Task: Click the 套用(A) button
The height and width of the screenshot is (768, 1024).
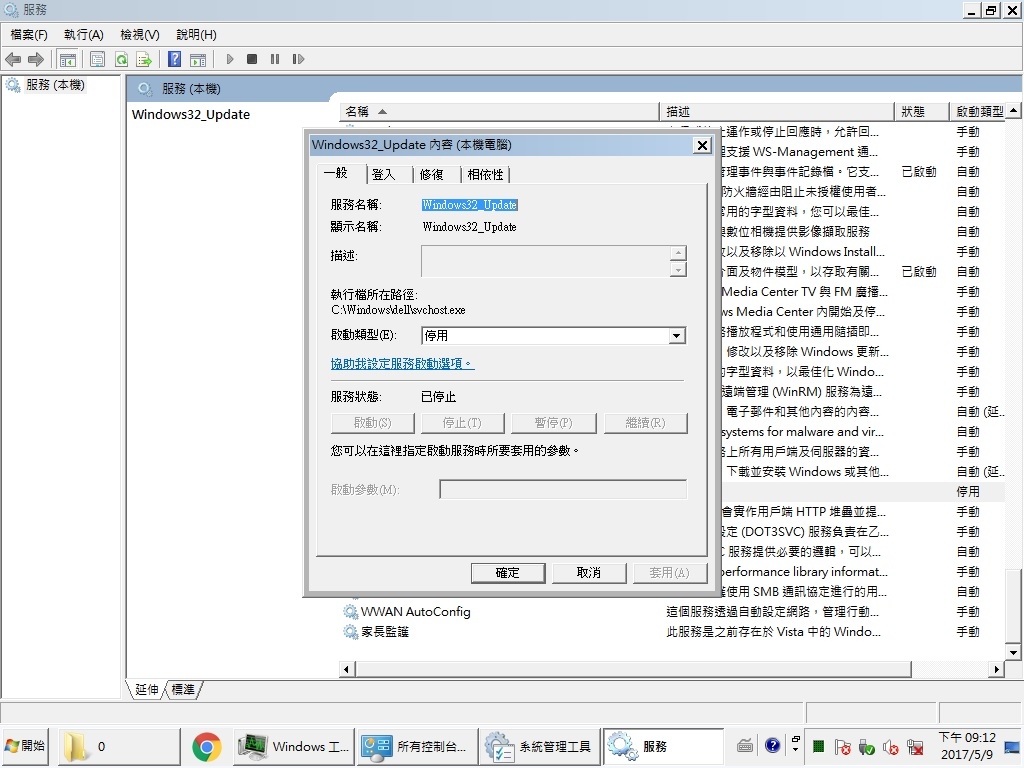Action: pyautogui.click(x=669, y=573)
